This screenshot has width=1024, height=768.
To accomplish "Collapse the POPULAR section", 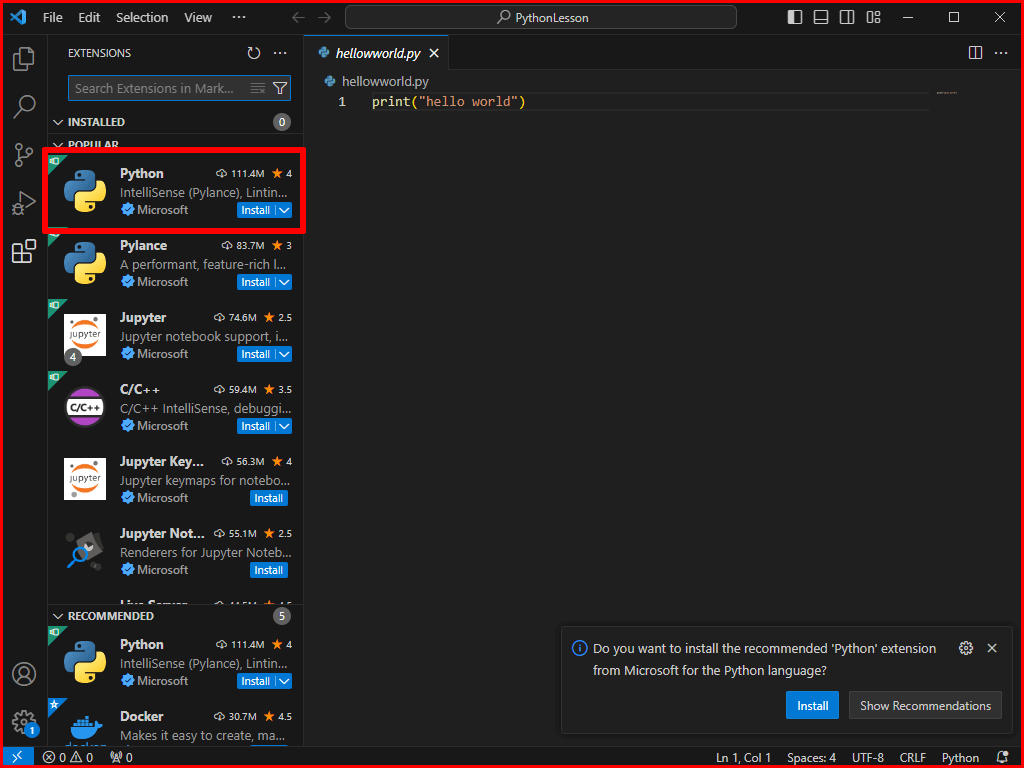I will pos(58,144).
